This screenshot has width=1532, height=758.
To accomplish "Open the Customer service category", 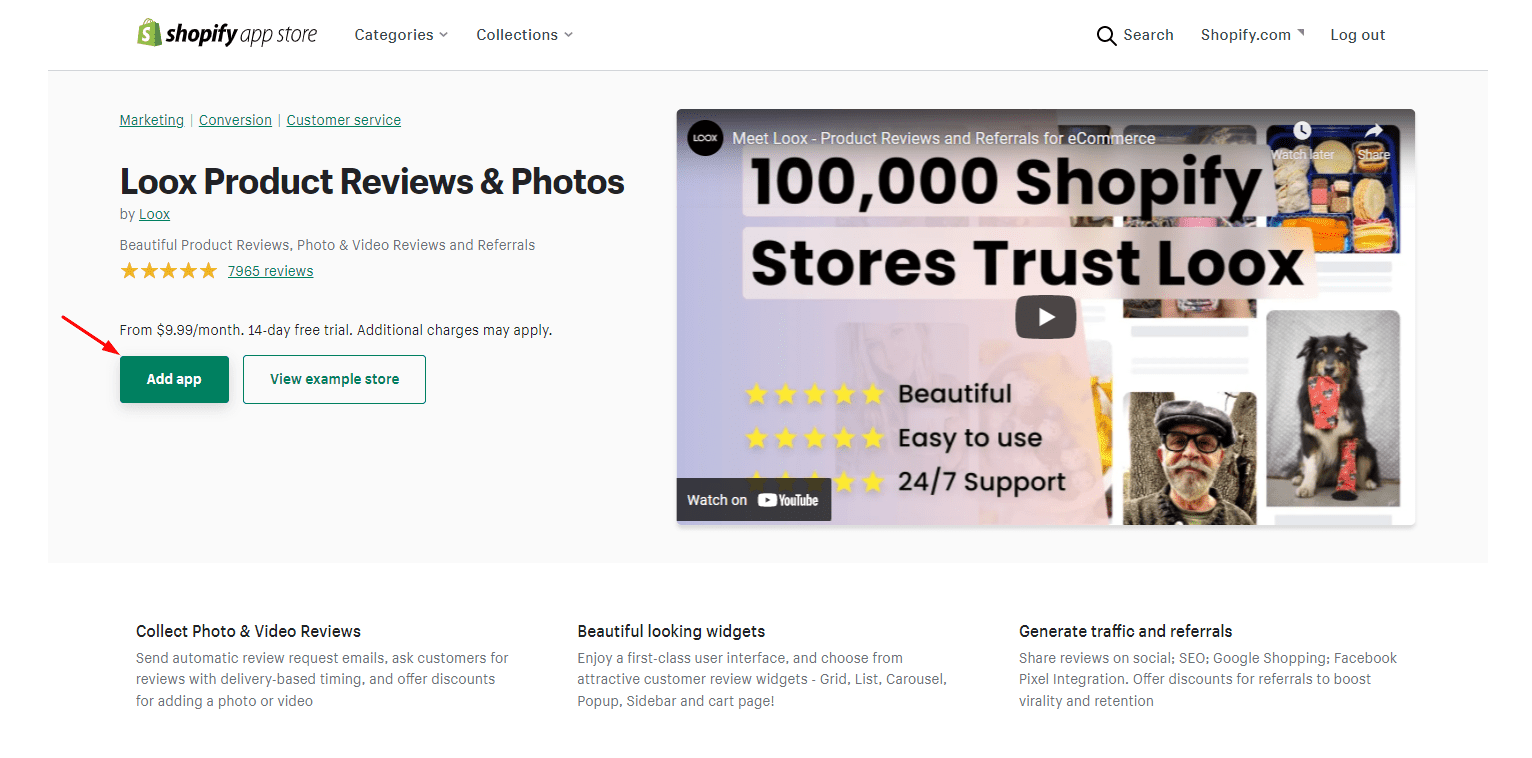I will [x=343, y=119].
